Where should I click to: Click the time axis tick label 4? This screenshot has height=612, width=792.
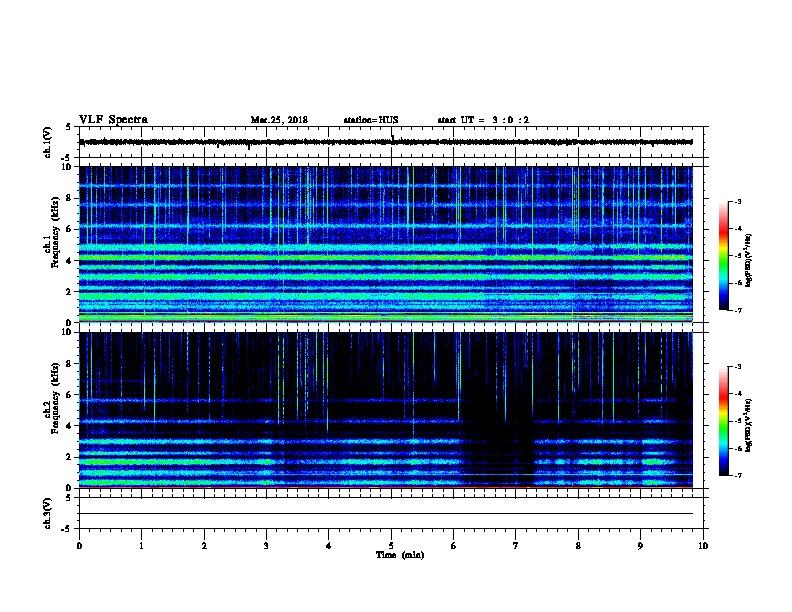[x=329, y=546]
